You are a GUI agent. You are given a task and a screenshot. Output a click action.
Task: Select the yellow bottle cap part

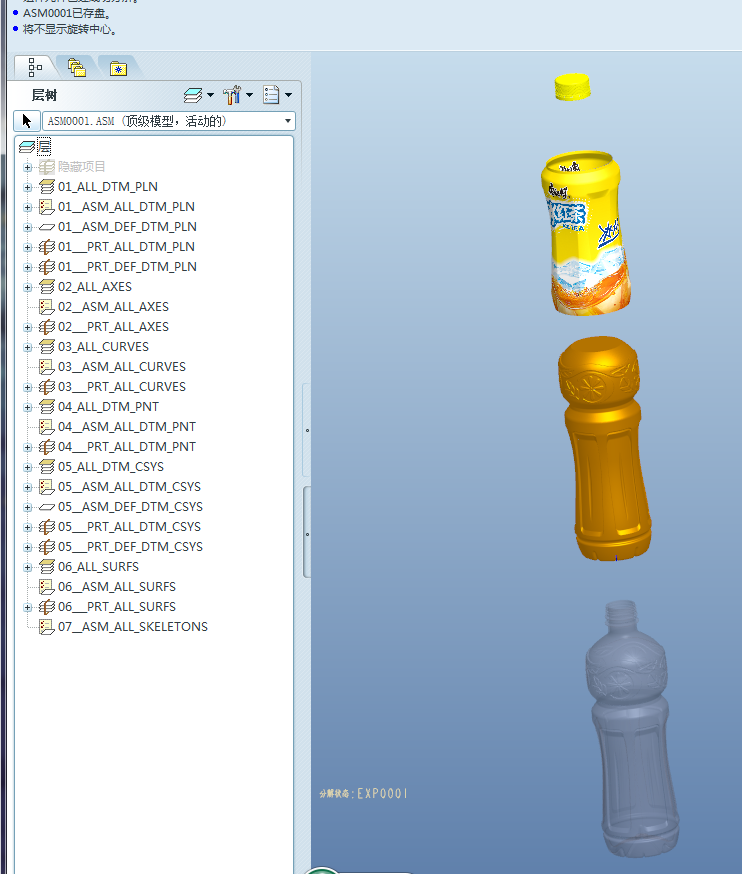573,88
